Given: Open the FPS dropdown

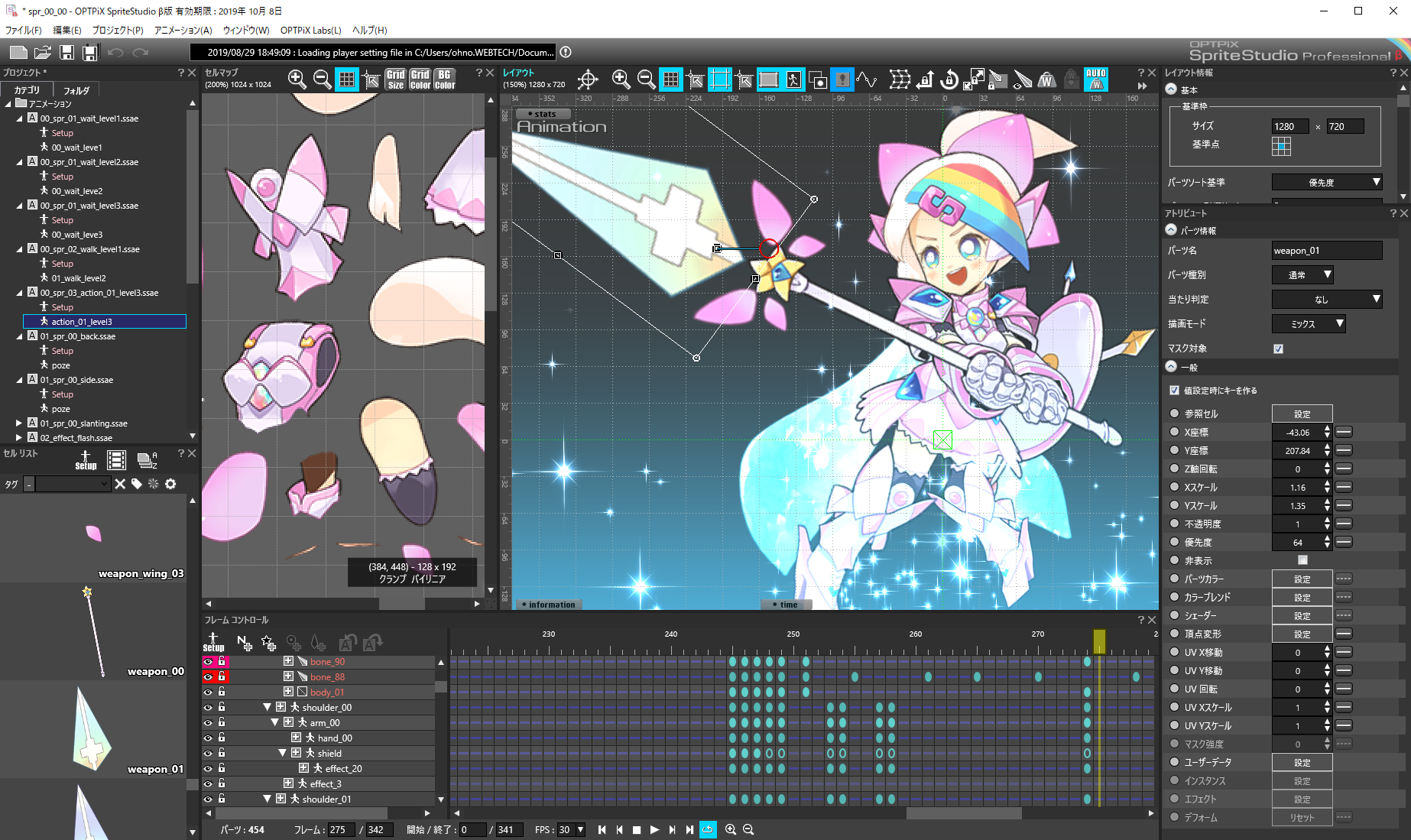Looking at the screenshot, I should click(x=572, y=829).
